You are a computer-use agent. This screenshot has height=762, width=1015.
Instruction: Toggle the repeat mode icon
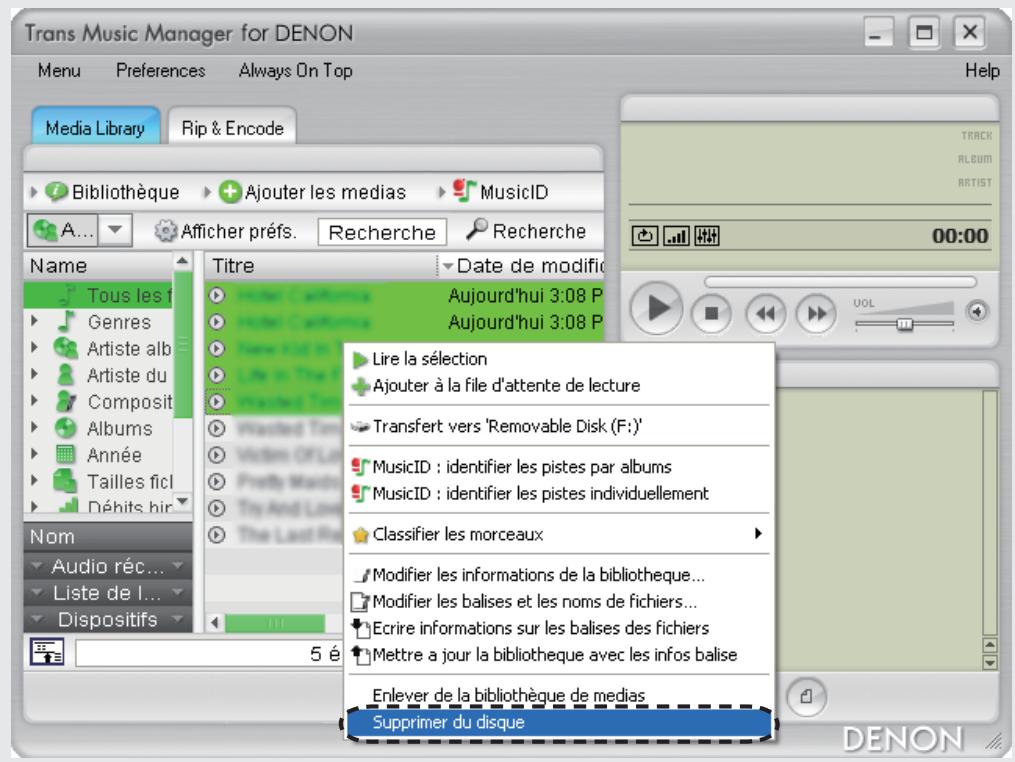[x=645, y=236]
